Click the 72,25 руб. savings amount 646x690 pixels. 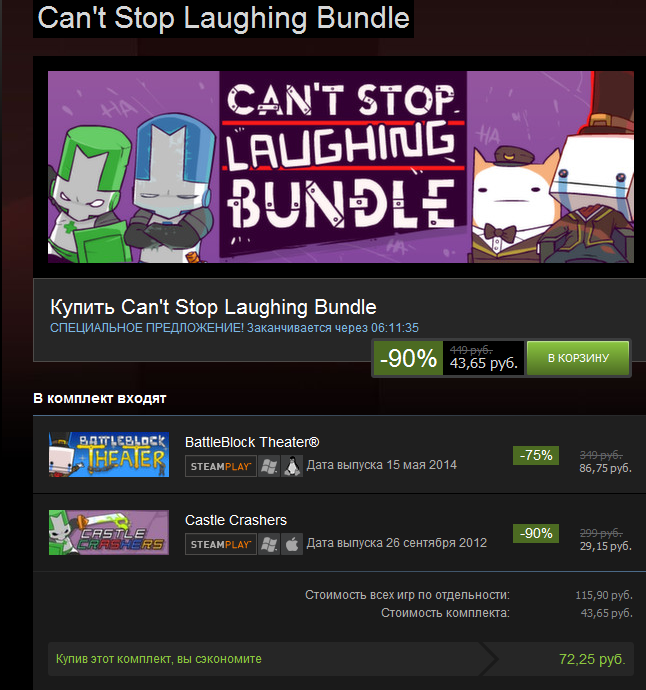coord(592,659)
